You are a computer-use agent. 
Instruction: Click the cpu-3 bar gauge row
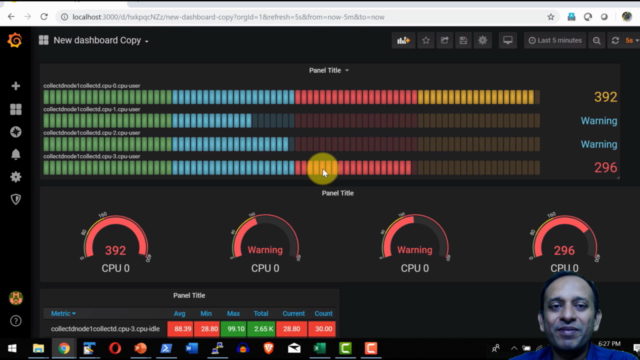(291, 168)
